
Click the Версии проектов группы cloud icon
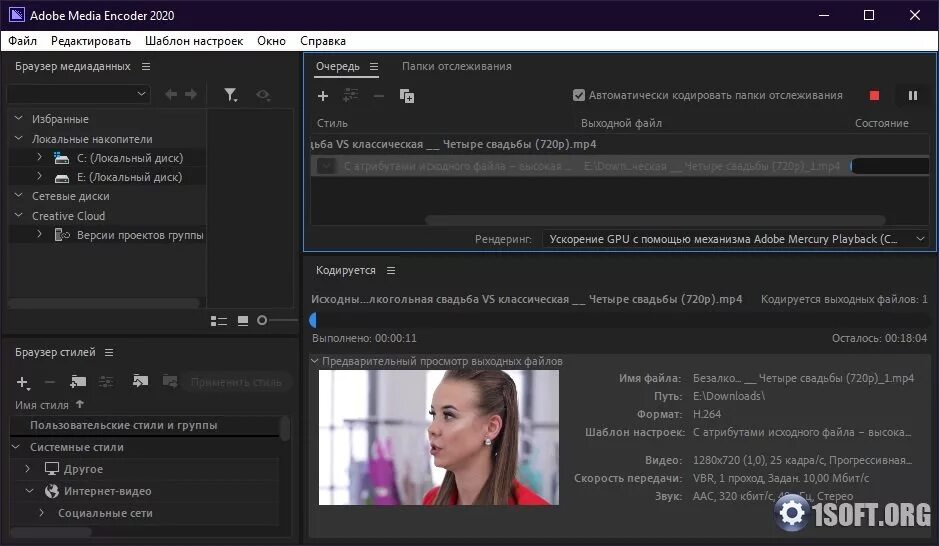62,235
